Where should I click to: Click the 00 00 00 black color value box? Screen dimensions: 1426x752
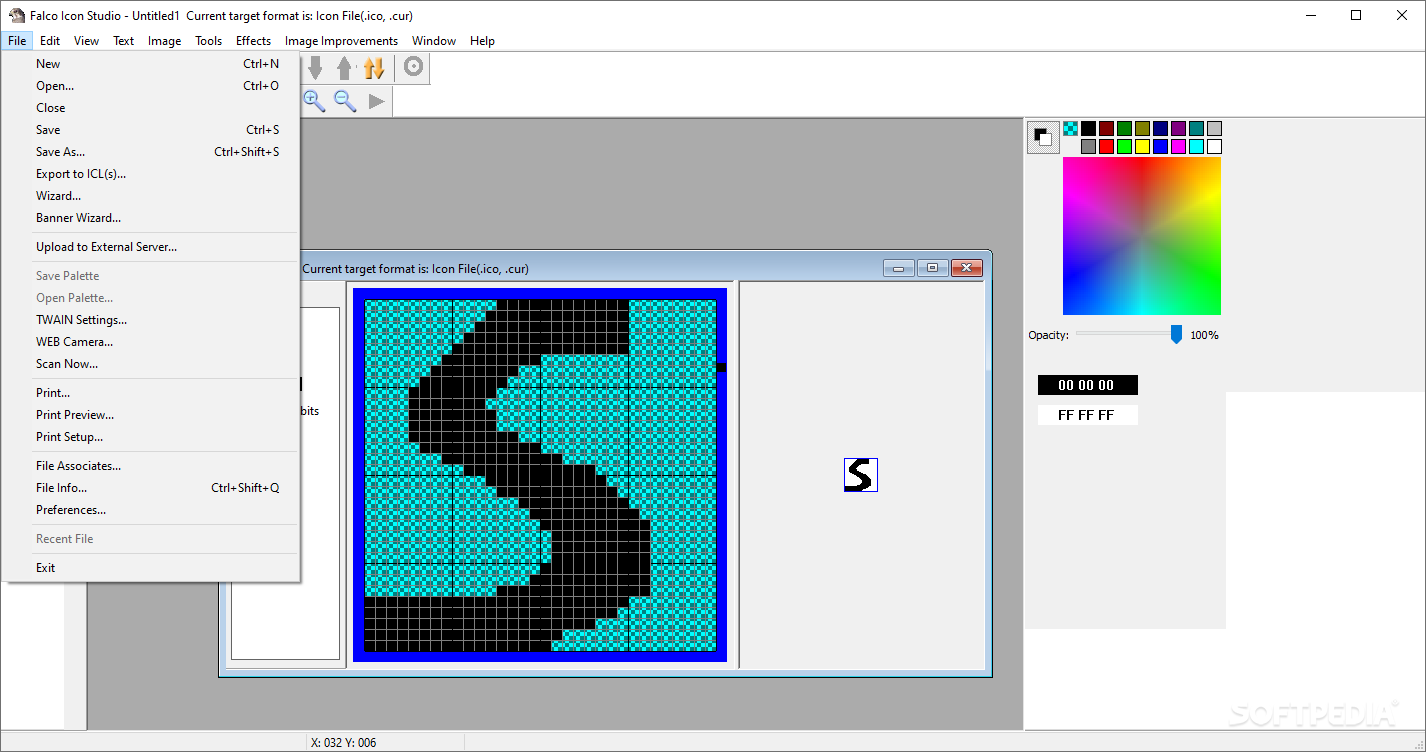pyautogui.click(x=1087, y=385)
